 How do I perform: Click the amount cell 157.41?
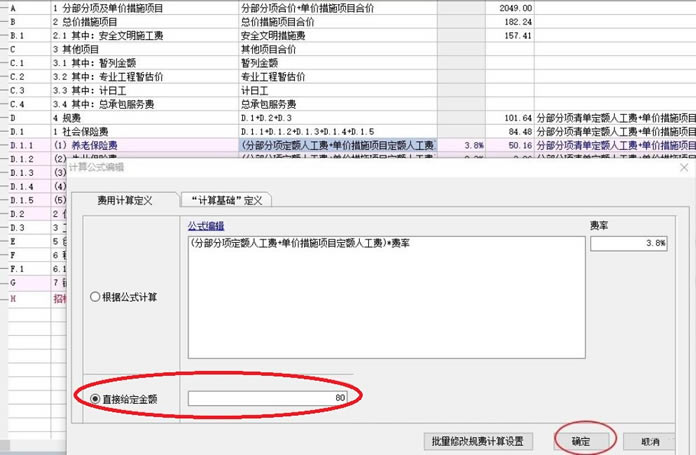510,36
